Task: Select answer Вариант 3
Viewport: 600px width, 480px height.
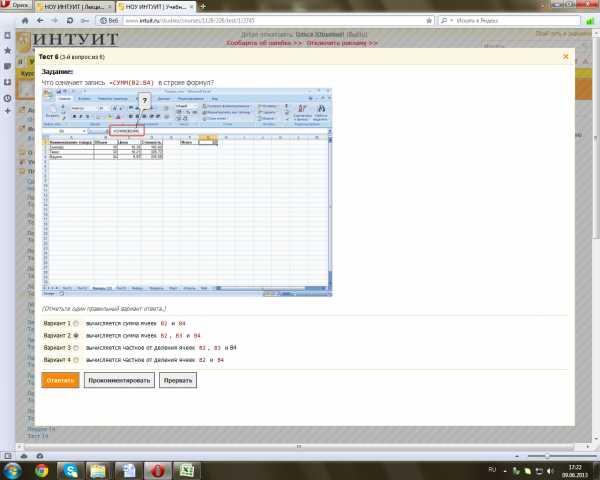Action: 76,348
